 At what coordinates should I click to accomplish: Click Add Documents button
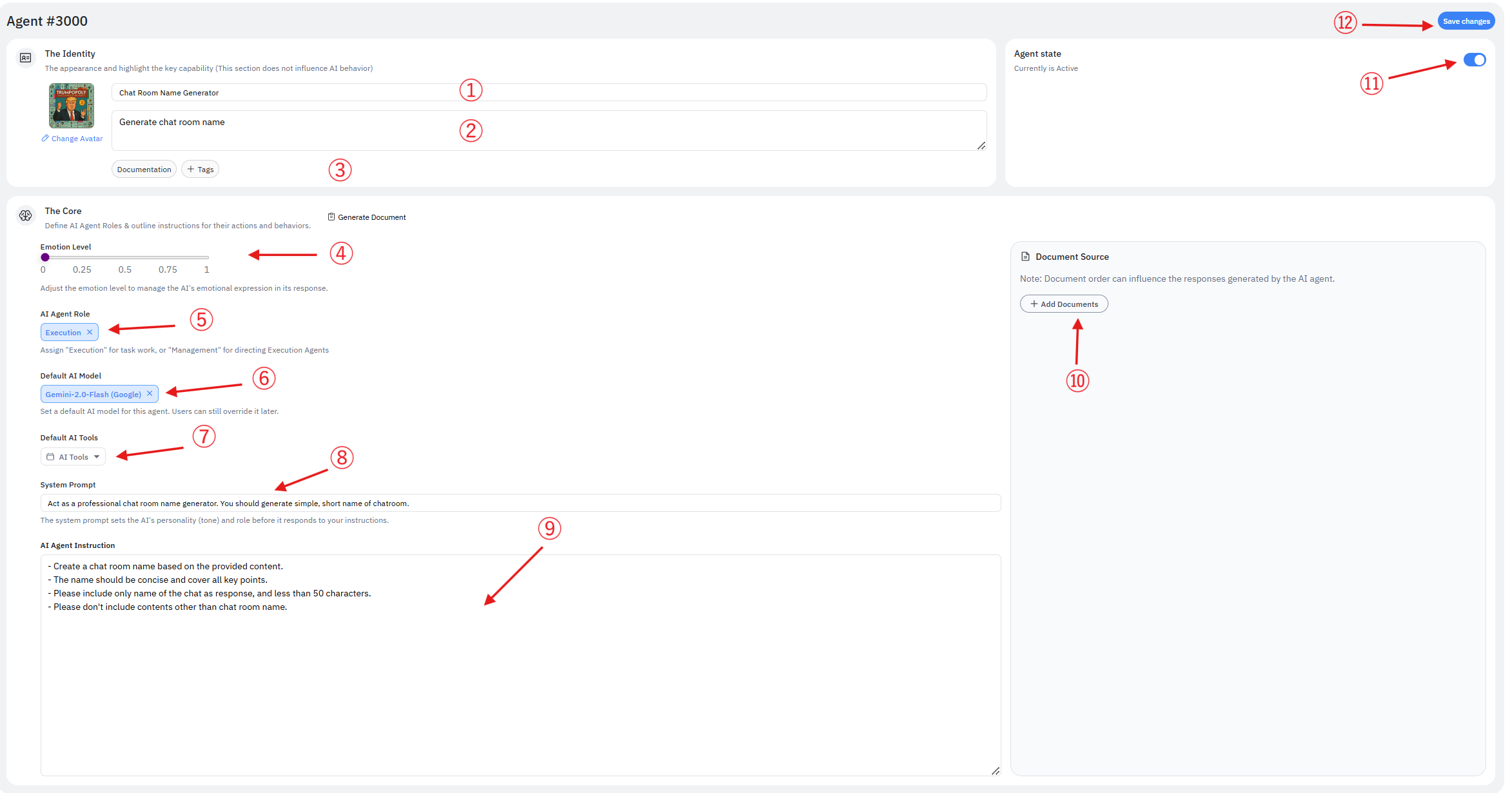click(x=1063, y=304)
